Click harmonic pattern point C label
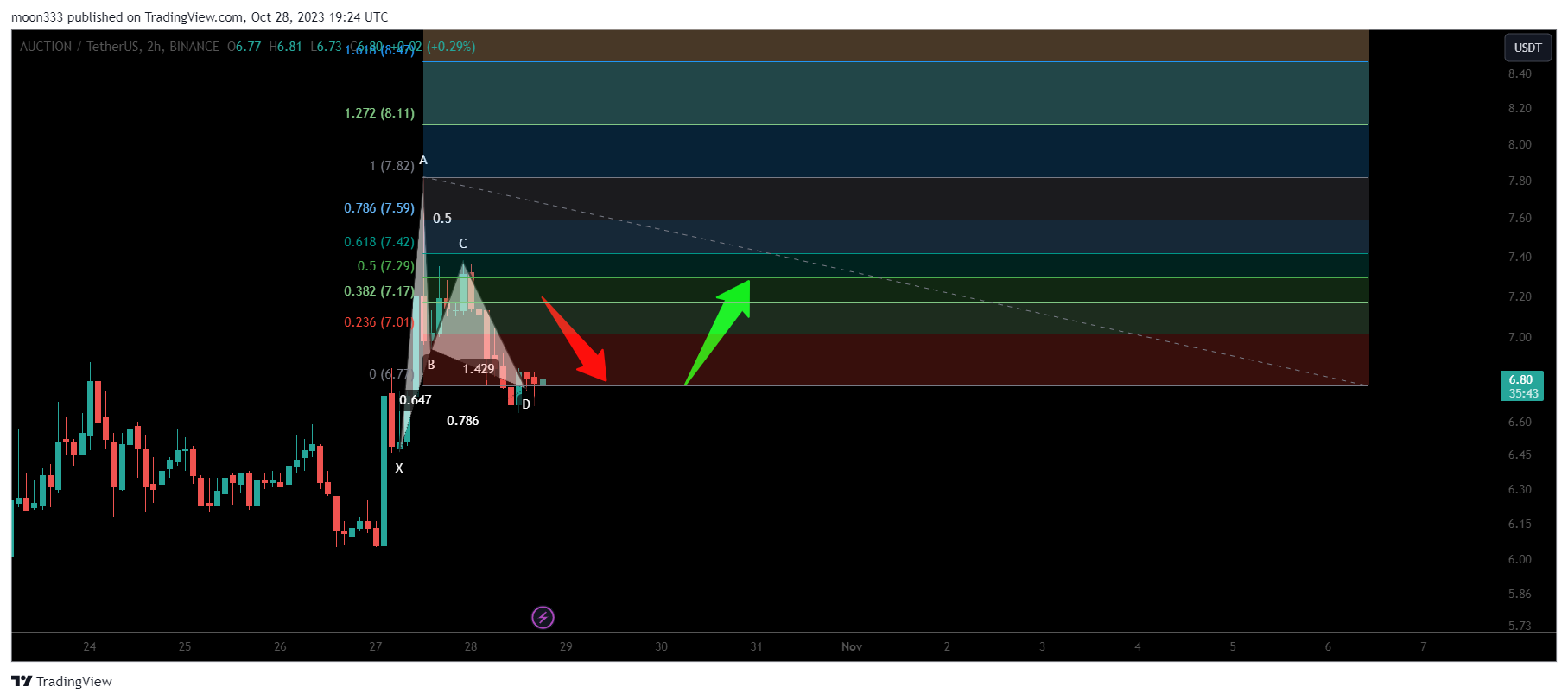The height and width of the screenshot is (700, 1568). 463,244
